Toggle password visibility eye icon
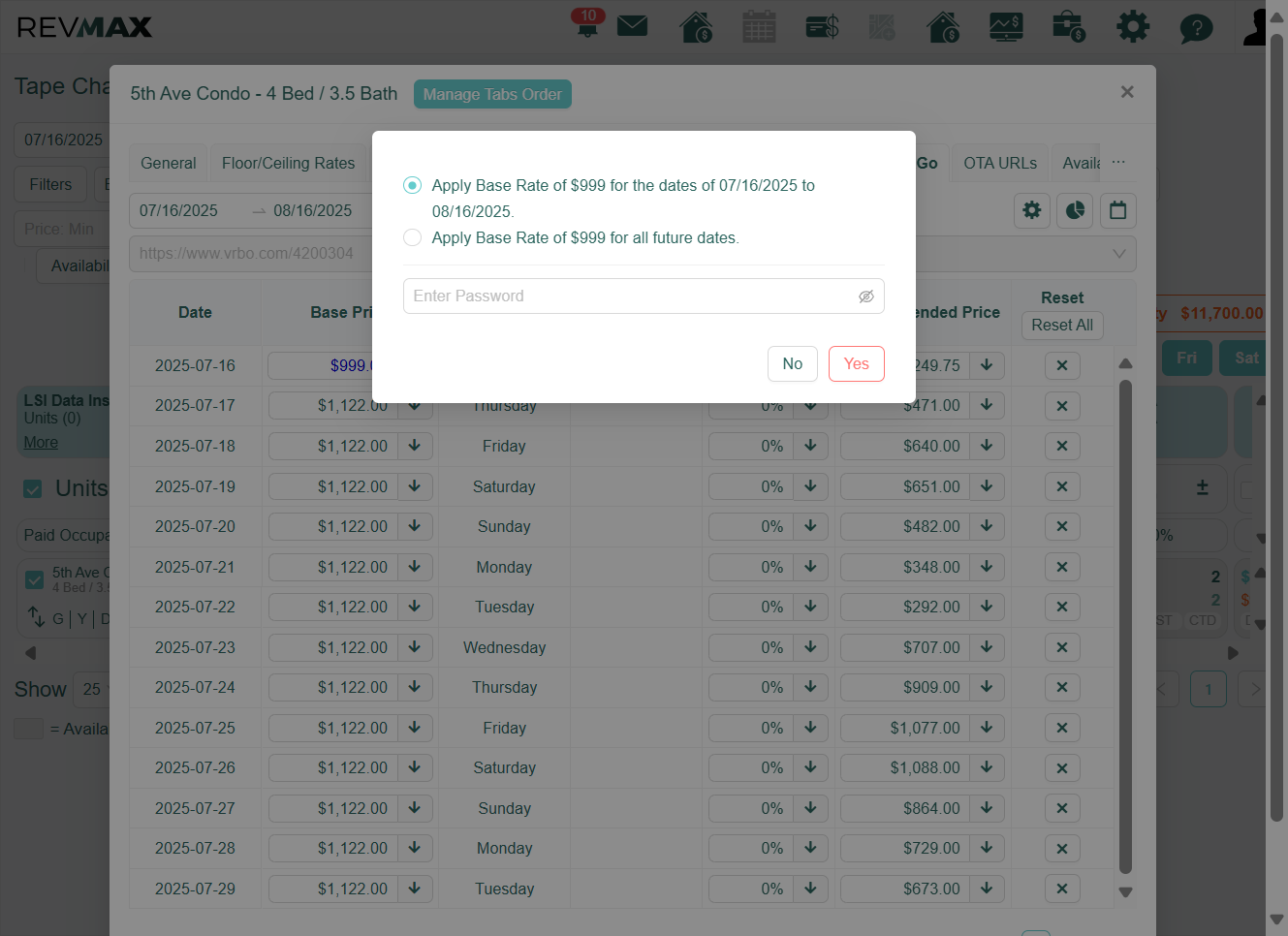Screen dimensions: 1288x936 click(x=866, y=296)
